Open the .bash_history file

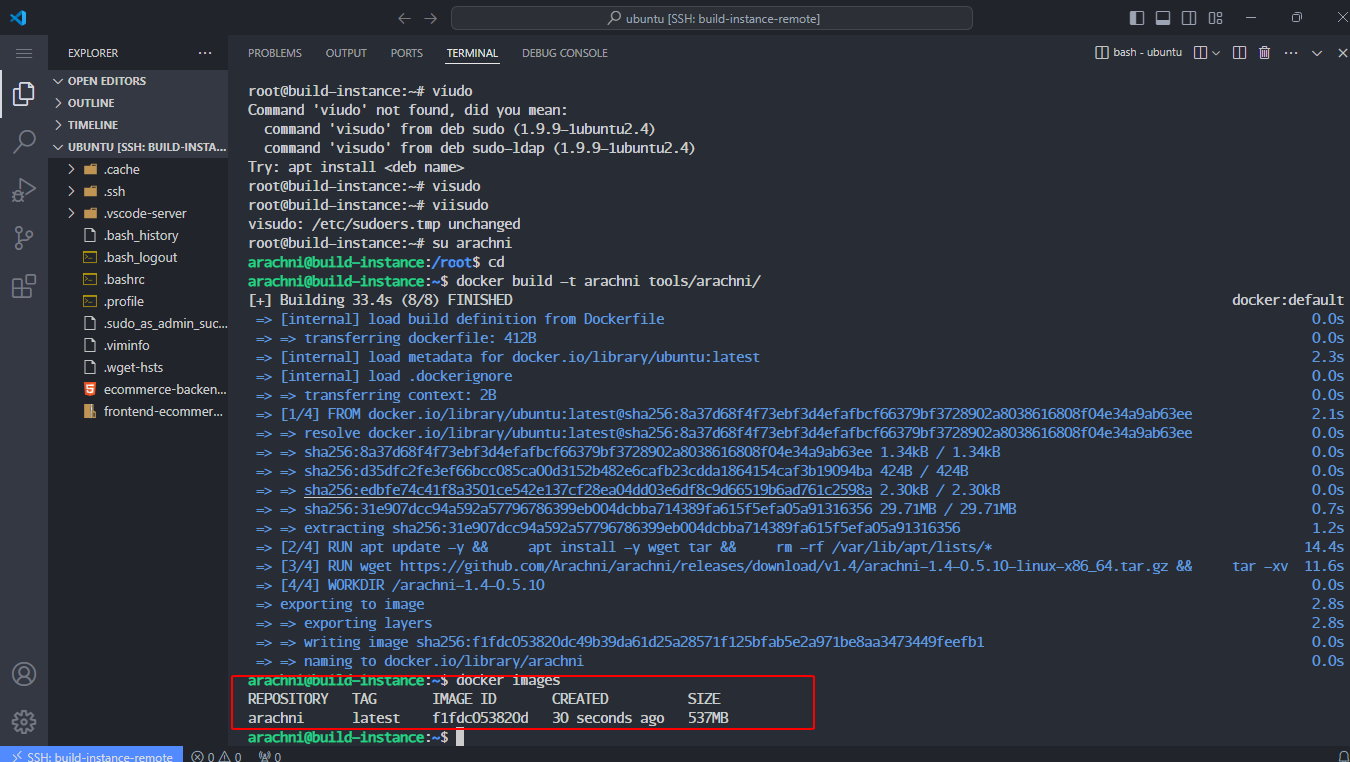click(138, 235)
